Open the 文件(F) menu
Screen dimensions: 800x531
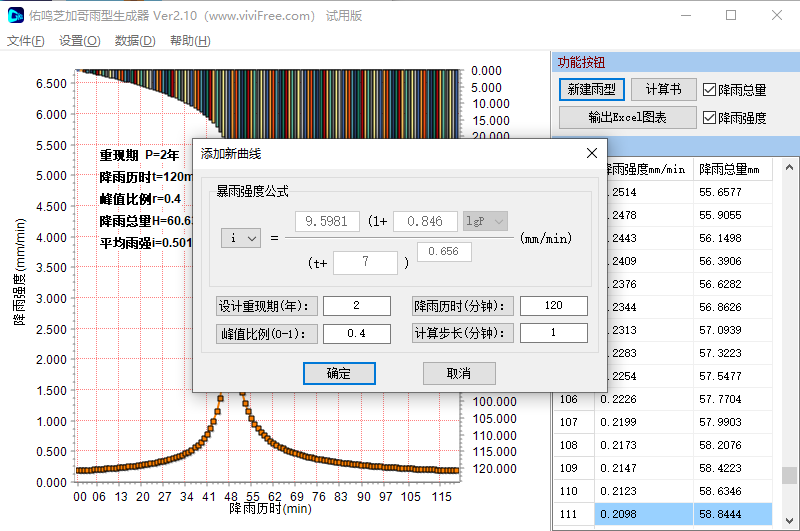26,41
